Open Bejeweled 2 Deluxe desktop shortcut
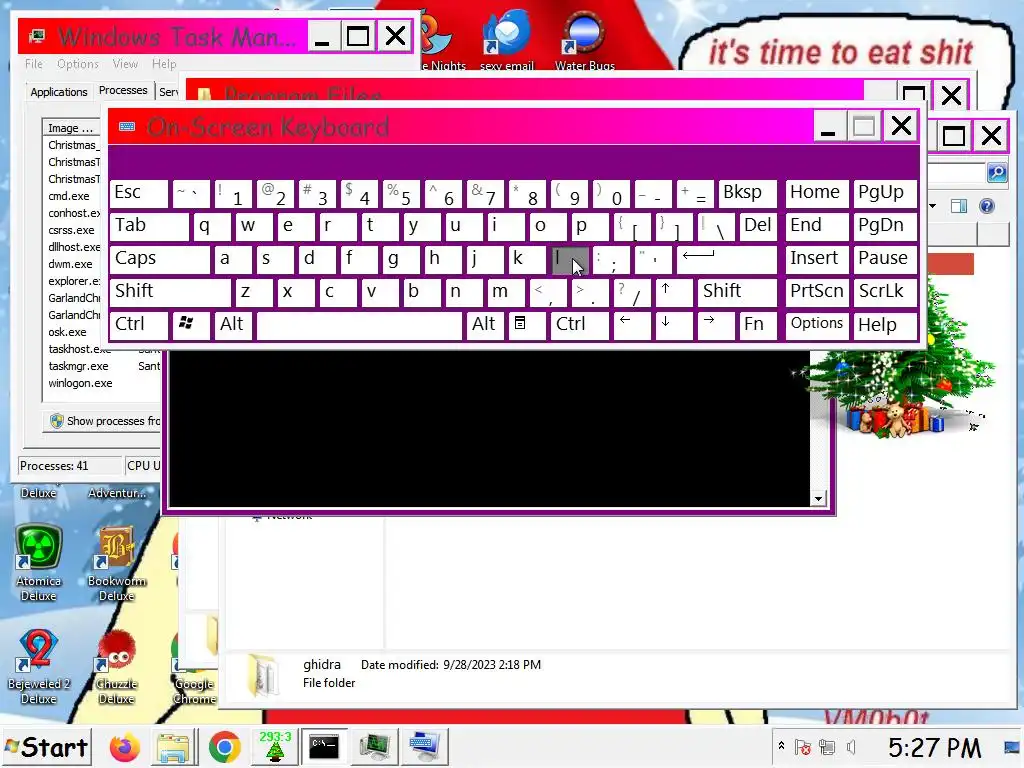This screenshot has height=768, width=1024. coord(39,666)
